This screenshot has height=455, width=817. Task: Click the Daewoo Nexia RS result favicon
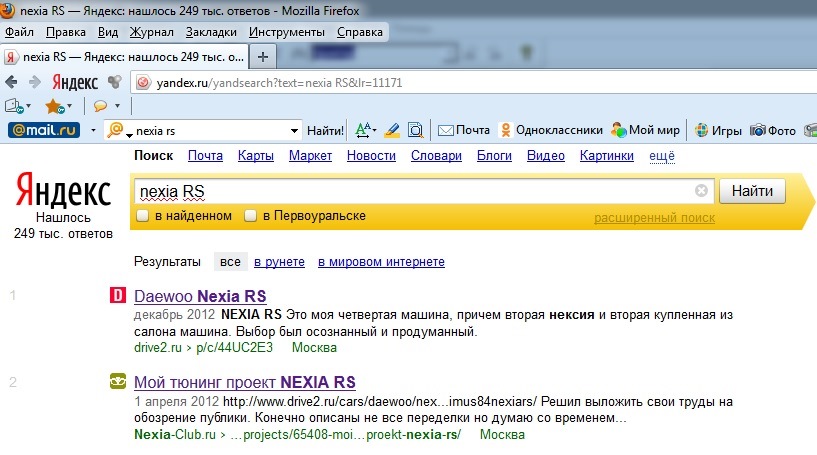[118, 296]
